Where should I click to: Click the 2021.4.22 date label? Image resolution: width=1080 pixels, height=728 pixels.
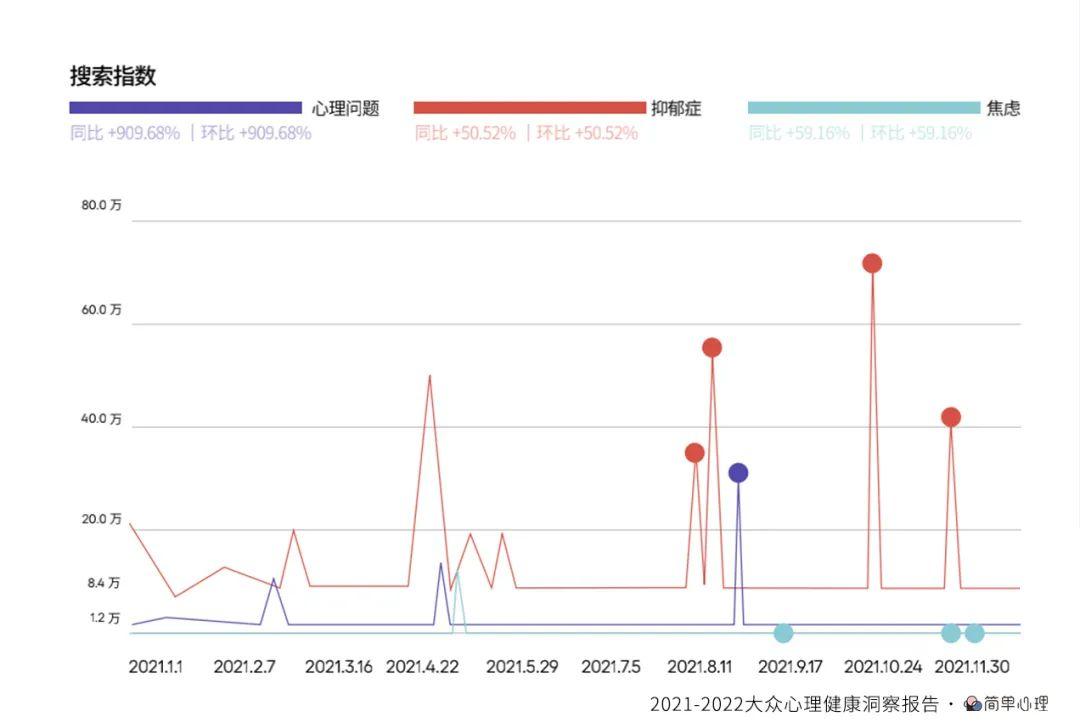[422, 667]
